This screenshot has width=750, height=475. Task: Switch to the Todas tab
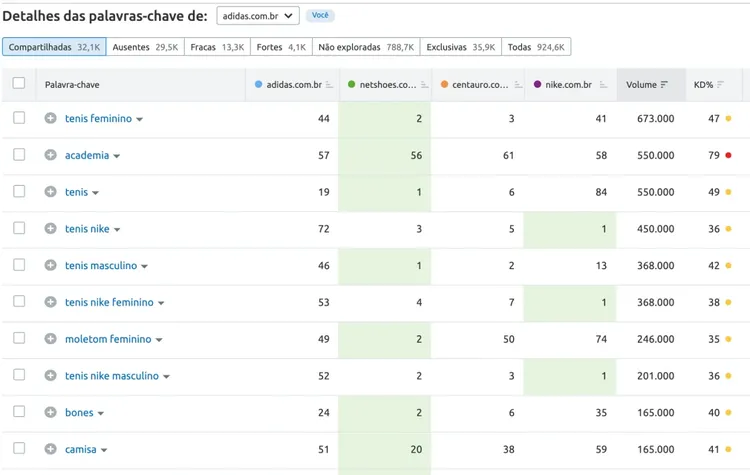[x=536, y=47]
